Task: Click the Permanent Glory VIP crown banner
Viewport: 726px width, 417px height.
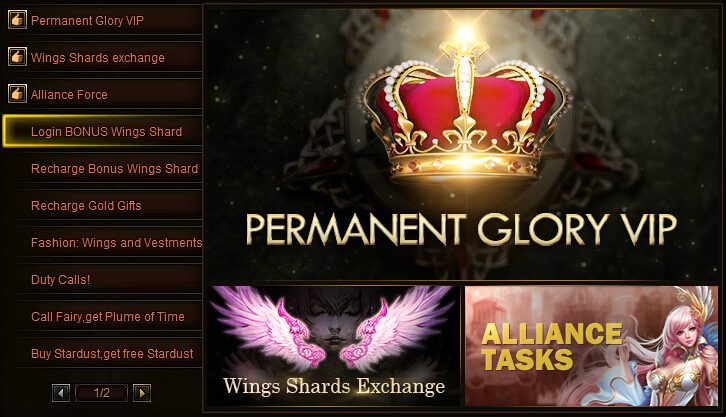Action: (462, 144)
